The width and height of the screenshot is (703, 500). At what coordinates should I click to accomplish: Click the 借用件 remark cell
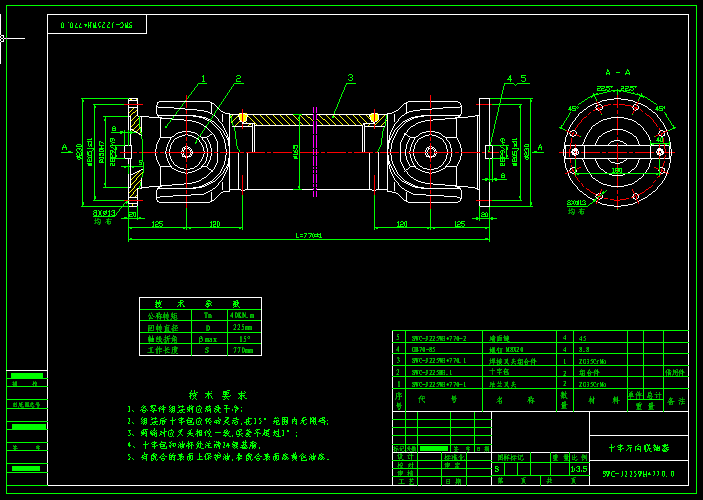[675, 372]
